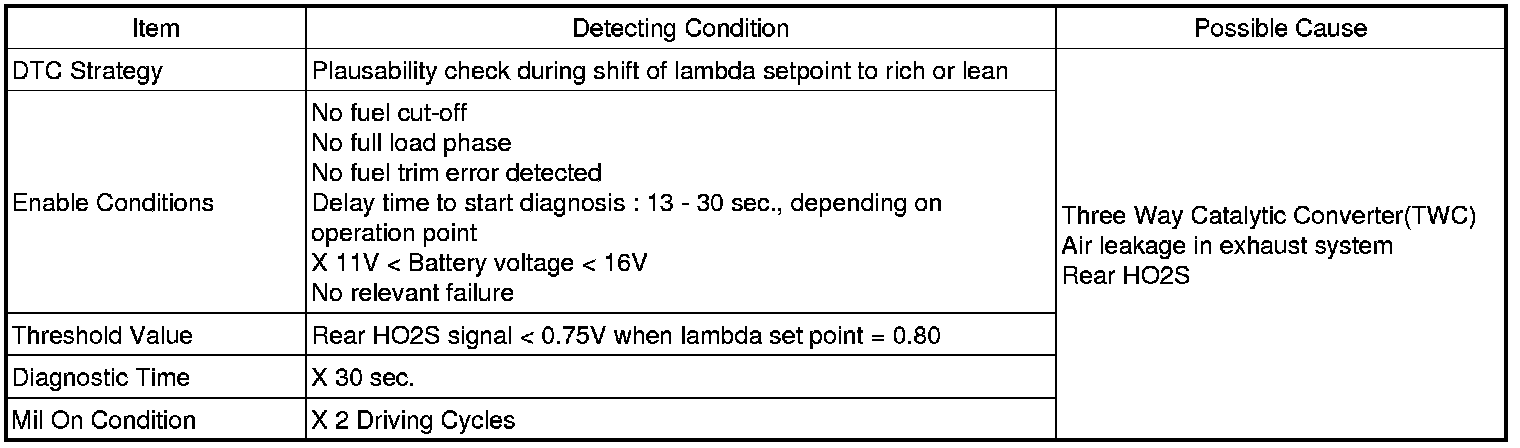Click Three Way Catalytic Converter(TWC) cause

click(1269, 216)
